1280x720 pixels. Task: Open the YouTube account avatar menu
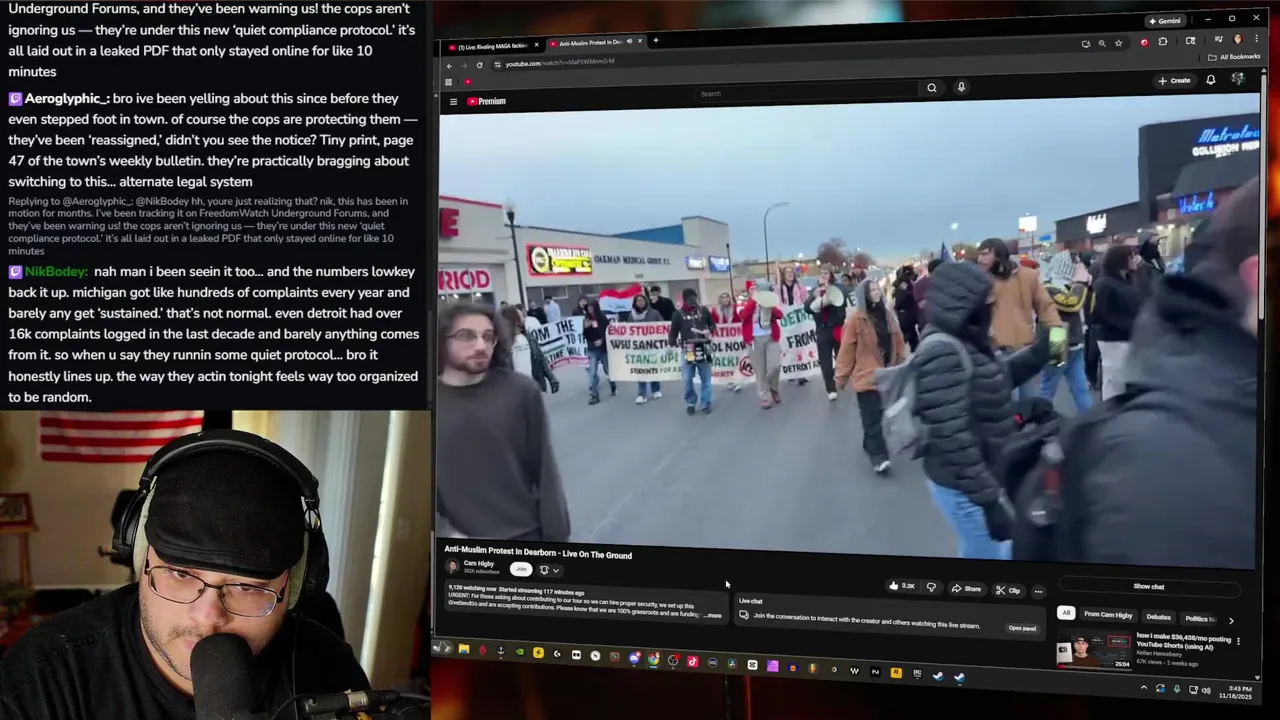point(1238,80)
